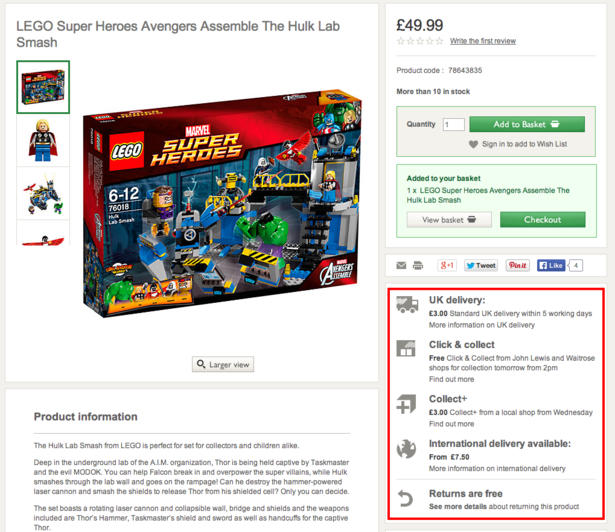Open the View basket button

(449, 220)
